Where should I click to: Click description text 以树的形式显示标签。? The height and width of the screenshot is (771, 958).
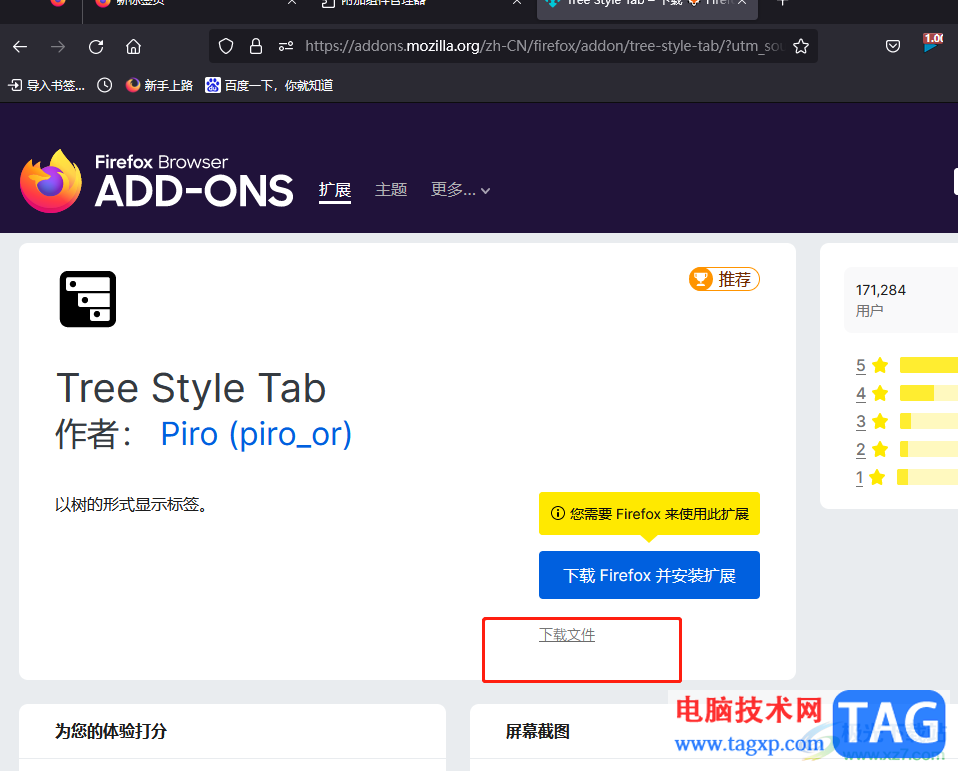coord(131,505)
